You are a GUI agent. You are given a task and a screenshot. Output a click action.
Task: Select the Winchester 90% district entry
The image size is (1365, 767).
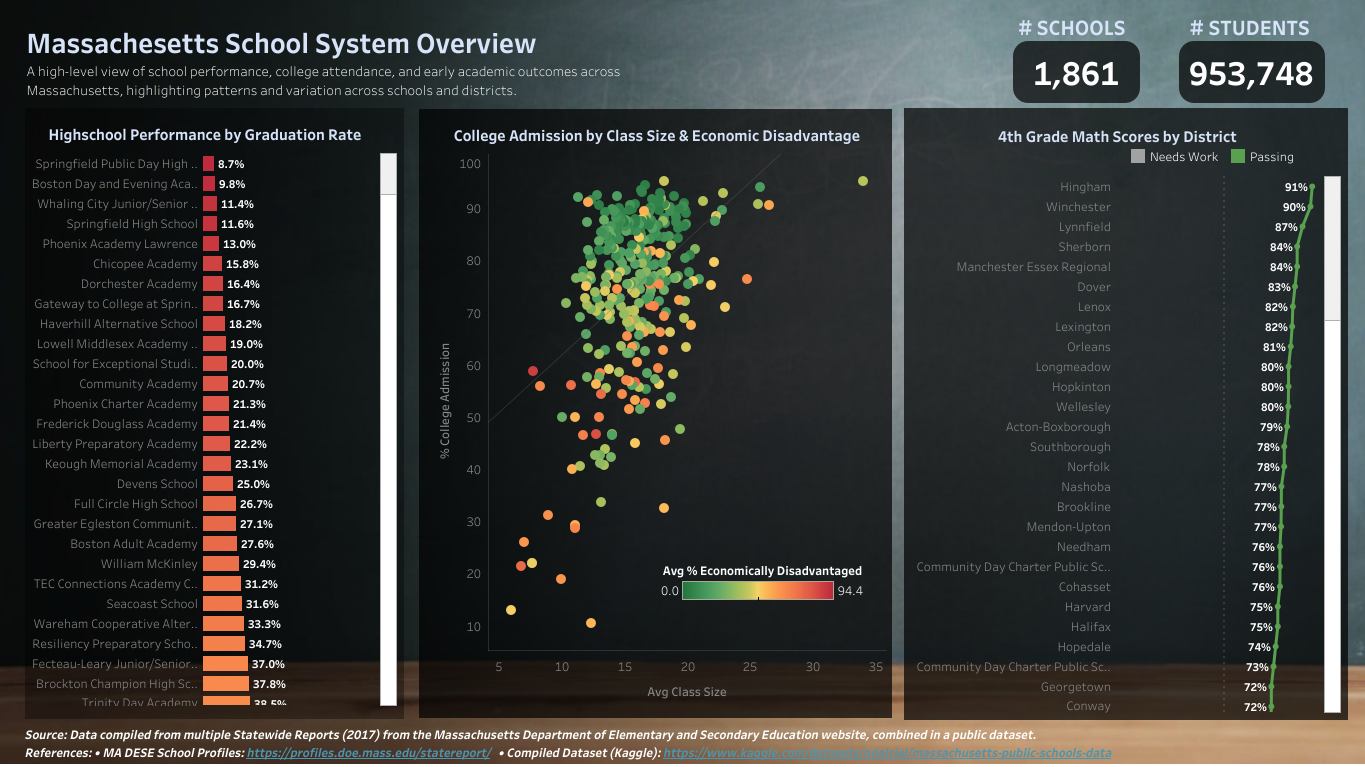(1083, 206)
